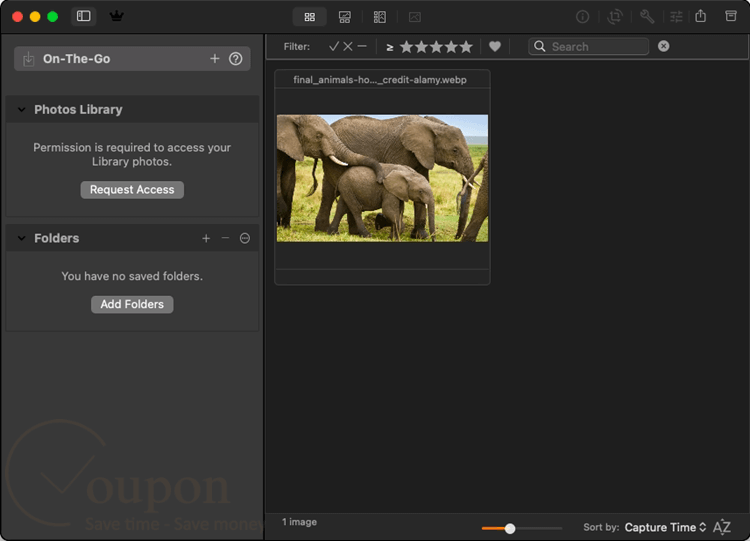Switch to single image view
Screen dimensions: 750x541
pos(415,17)
